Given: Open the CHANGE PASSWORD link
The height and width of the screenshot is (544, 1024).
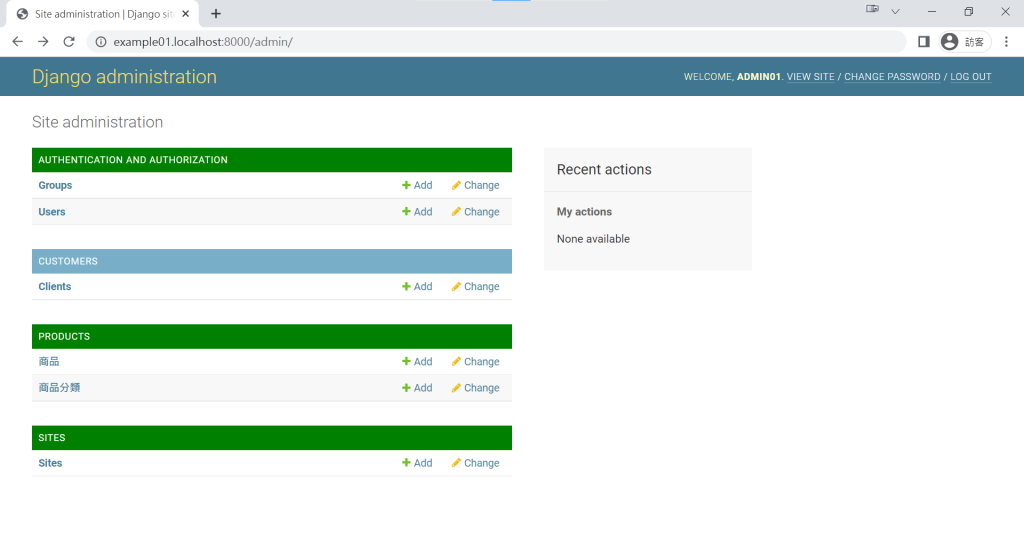Looking at the screenshot, I should point(892,76).
